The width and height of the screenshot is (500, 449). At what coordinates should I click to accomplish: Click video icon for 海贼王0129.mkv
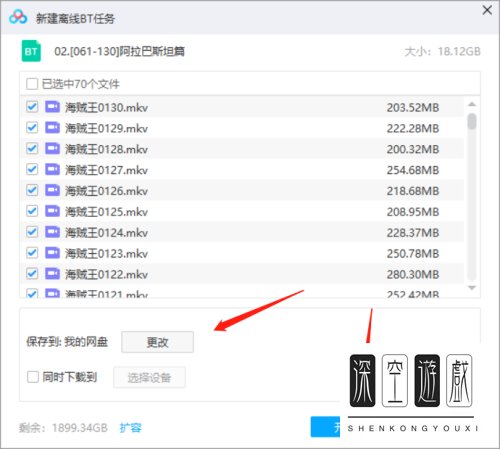click(x=52, y=128)
